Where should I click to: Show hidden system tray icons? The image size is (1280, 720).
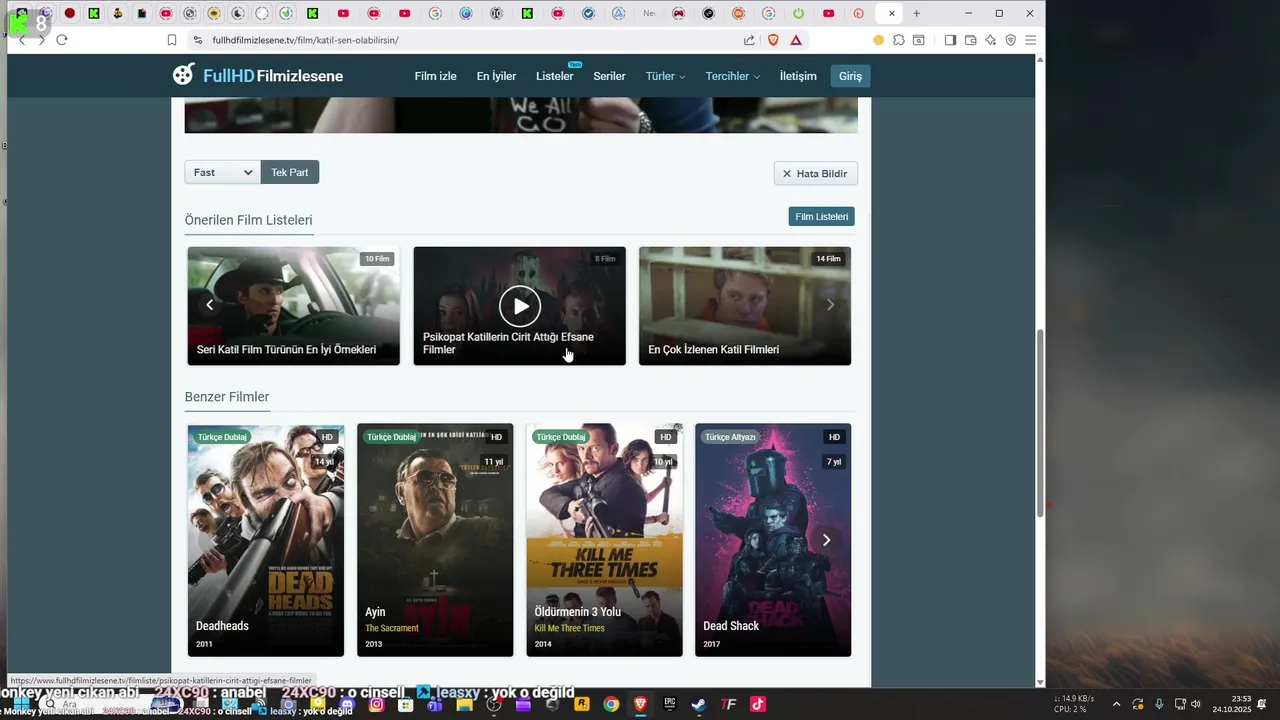1116,704
